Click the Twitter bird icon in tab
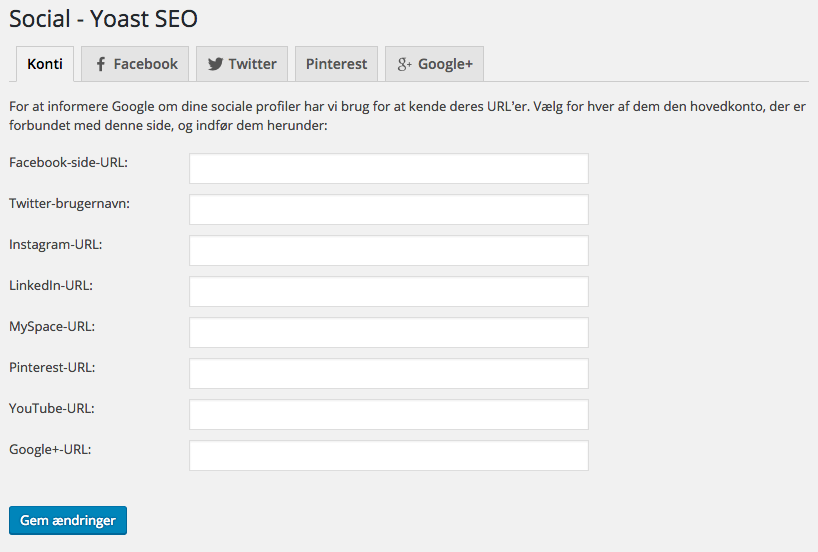The width and height of the screenshot is (818, 552). pyautogui.click(x=215, y=64)
